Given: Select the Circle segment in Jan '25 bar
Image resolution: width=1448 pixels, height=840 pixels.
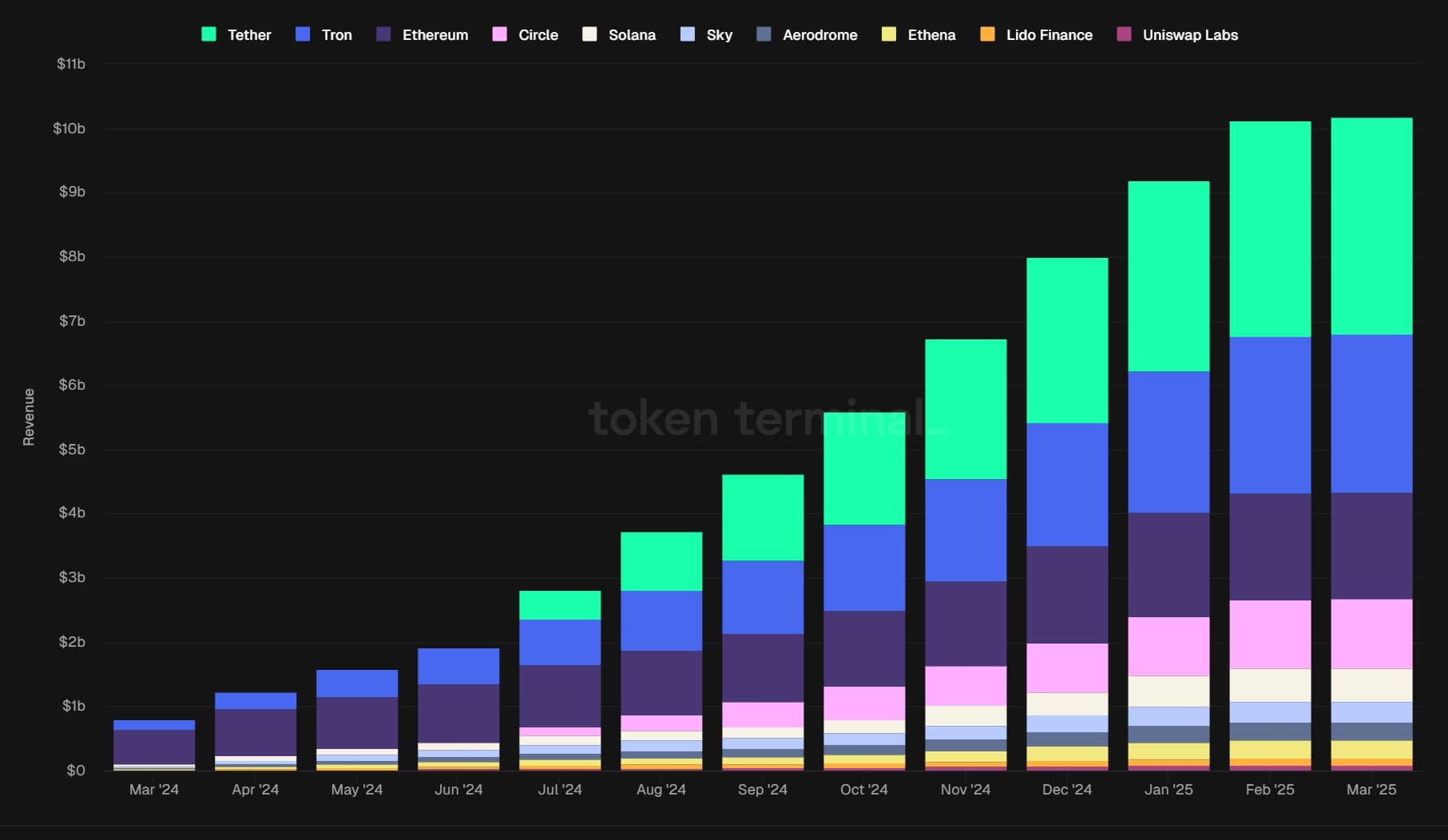Looking at the screenshot, I should coord(1168,647).
